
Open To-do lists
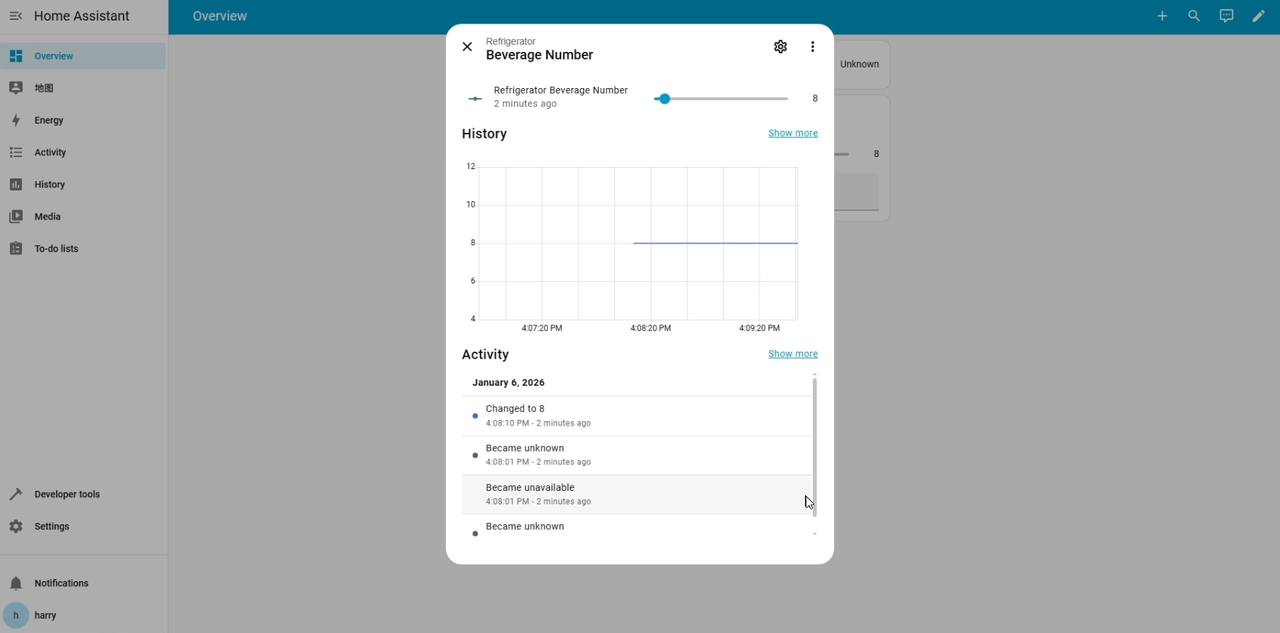tap(56, 248)
